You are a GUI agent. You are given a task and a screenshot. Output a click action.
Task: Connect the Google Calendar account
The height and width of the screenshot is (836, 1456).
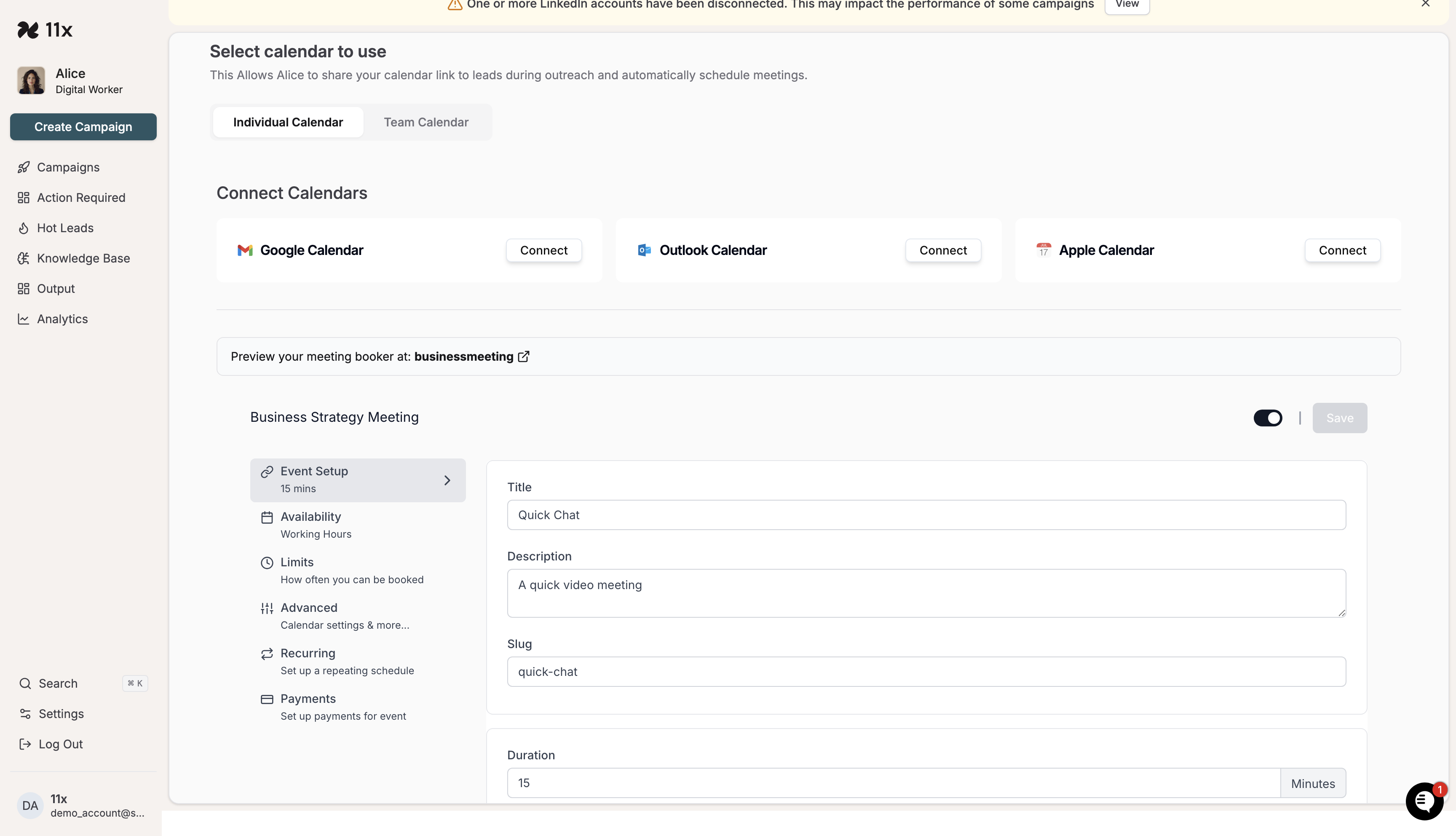(543, 250)
